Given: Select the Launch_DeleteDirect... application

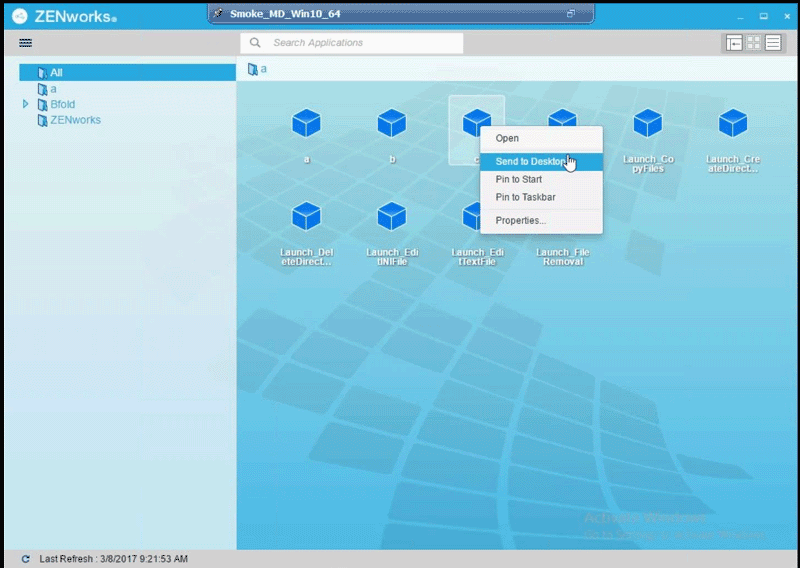Looking at the screenshot, I should coord(306,233).
